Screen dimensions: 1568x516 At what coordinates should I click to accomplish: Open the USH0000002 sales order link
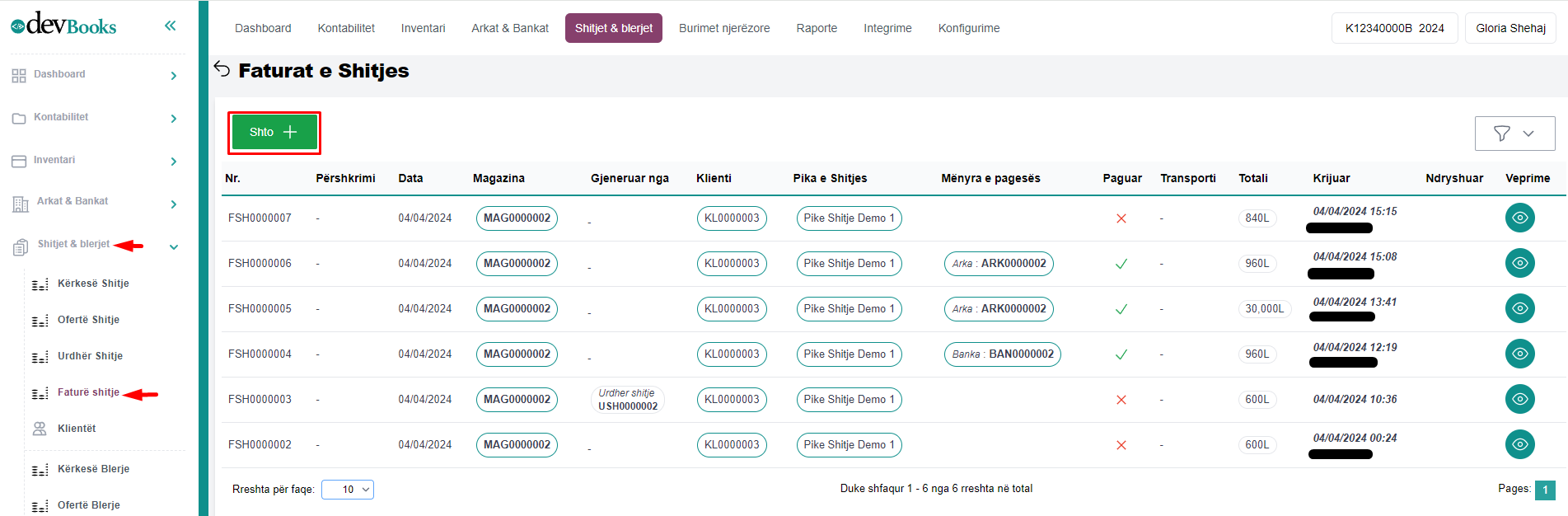pos(627,406)
